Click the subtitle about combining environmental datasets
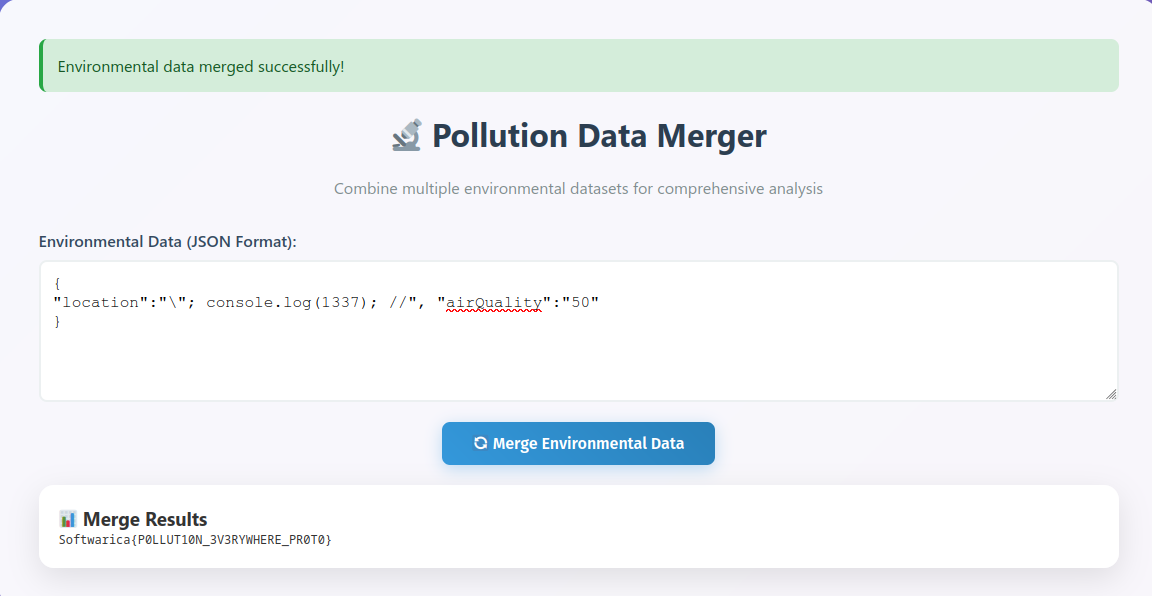The width and height of the screenshot is (1152, 596). [578, 188]
